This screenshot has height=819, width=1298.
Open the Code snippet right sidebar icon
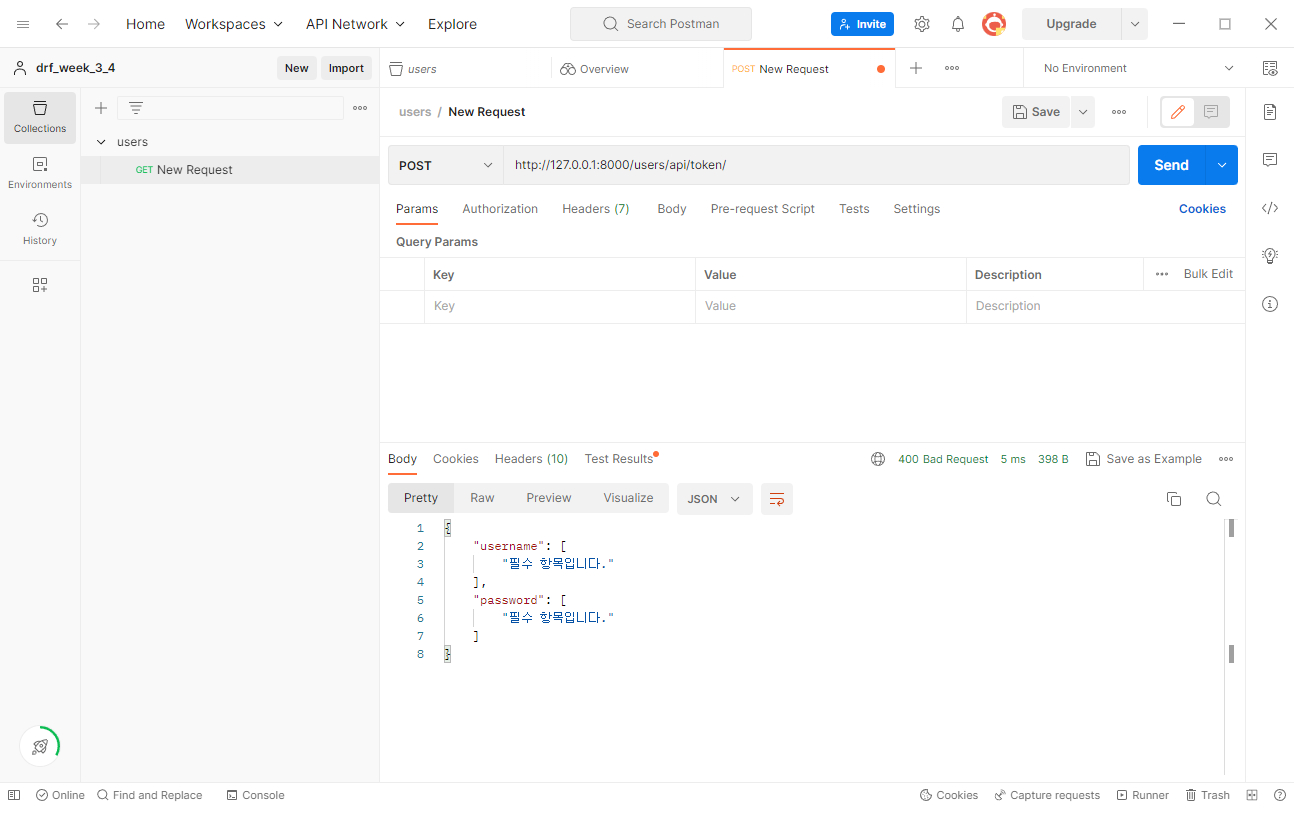[1270, 208]
